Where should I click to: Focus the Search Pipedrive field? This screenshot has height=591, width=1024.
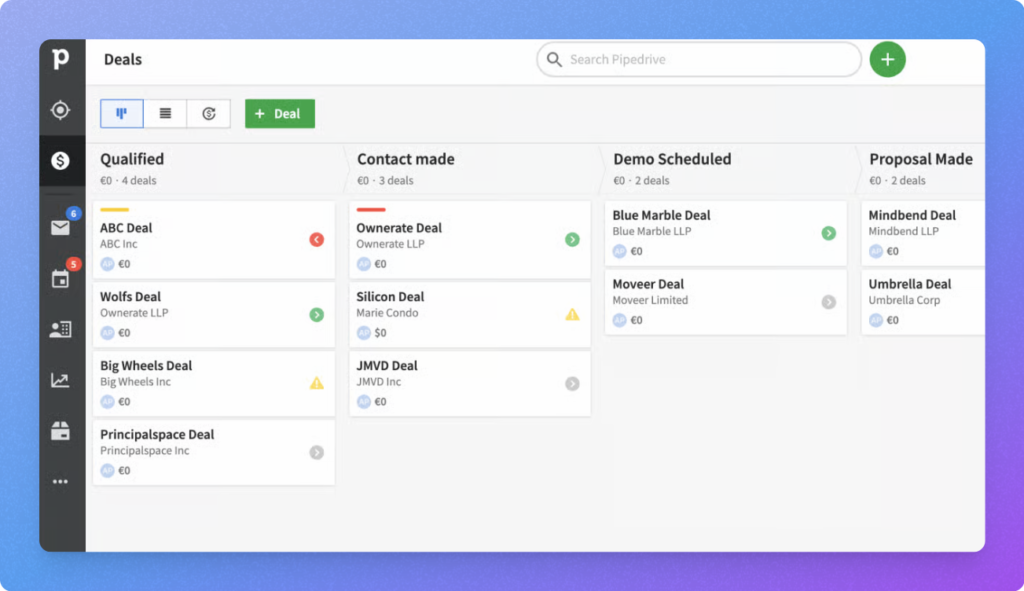click(x=699, y=59)
